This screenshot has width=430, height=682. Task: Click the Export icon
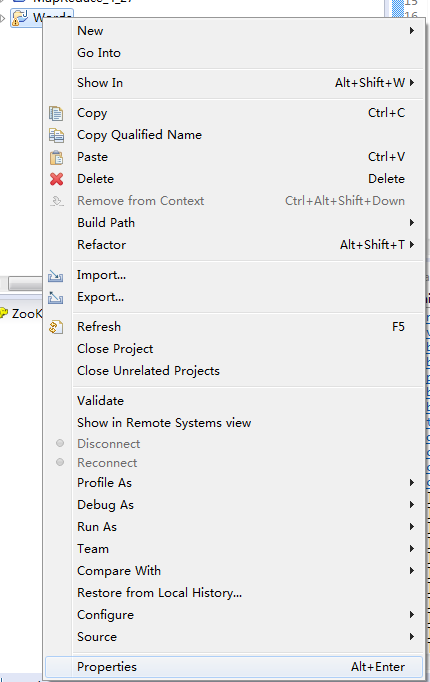[56, 298]
